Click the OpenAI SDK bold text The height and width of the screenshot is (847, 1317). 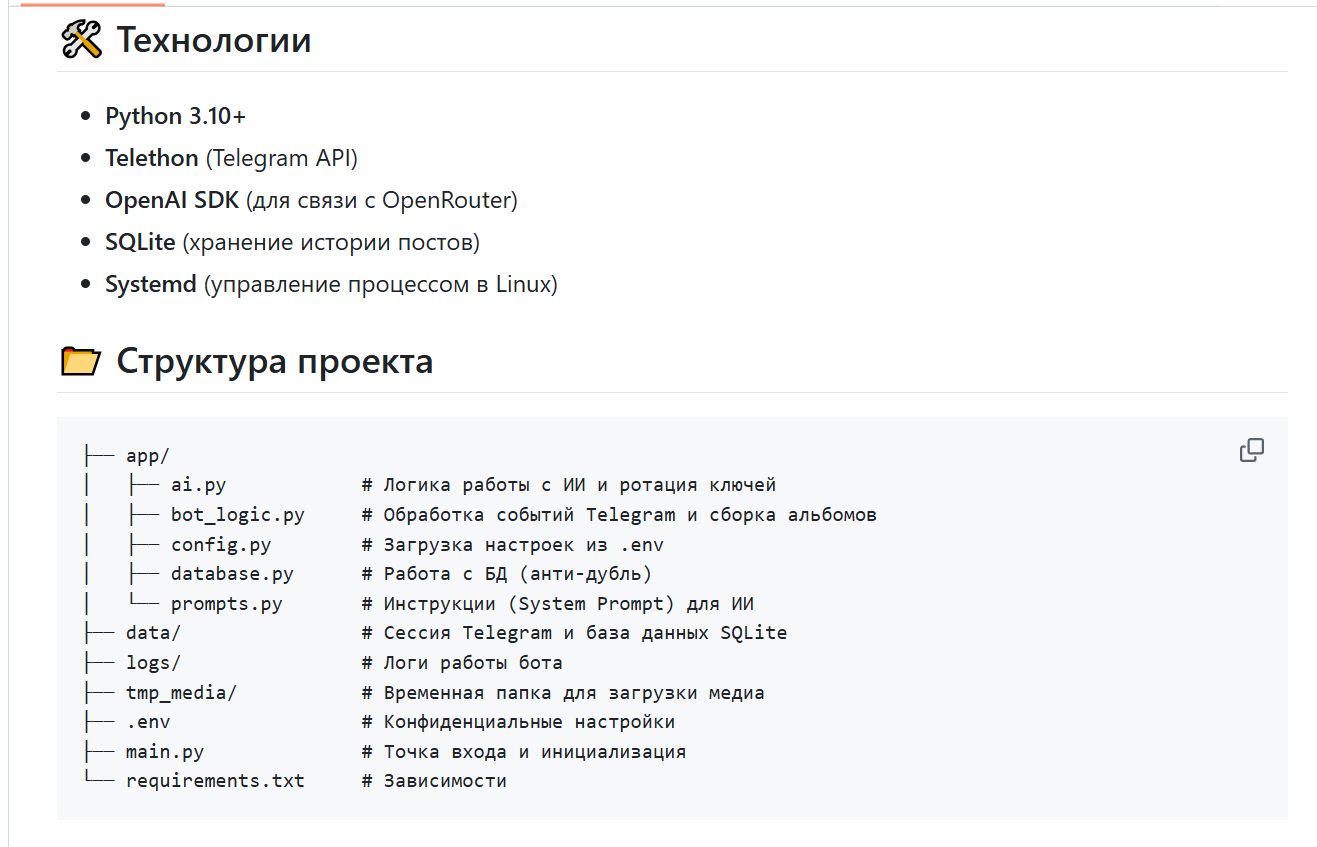(172, 200)
